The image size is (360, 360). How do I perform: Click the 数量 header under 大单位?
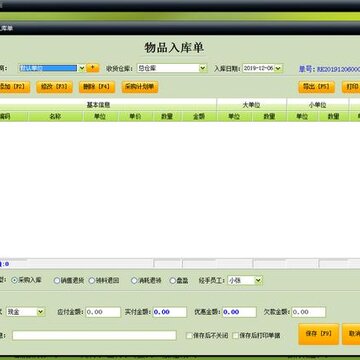point(269,116)
